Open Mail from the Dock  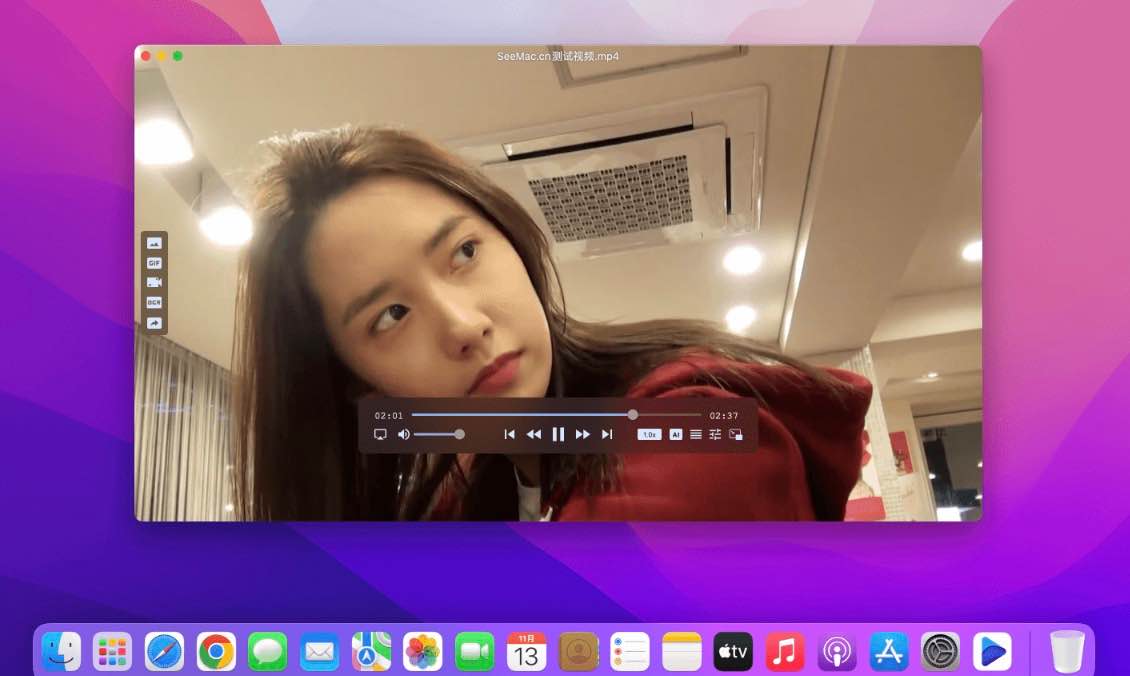click(319, 651)
